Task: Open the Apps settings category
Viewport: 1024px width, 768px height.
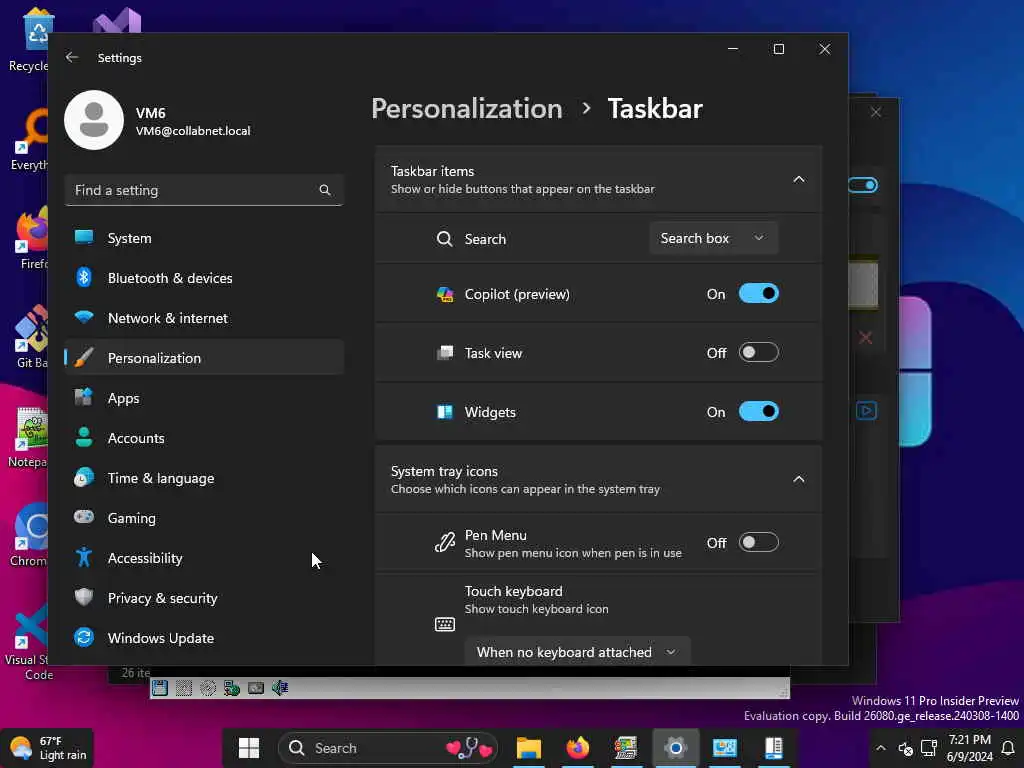Action: coord(204,398)
